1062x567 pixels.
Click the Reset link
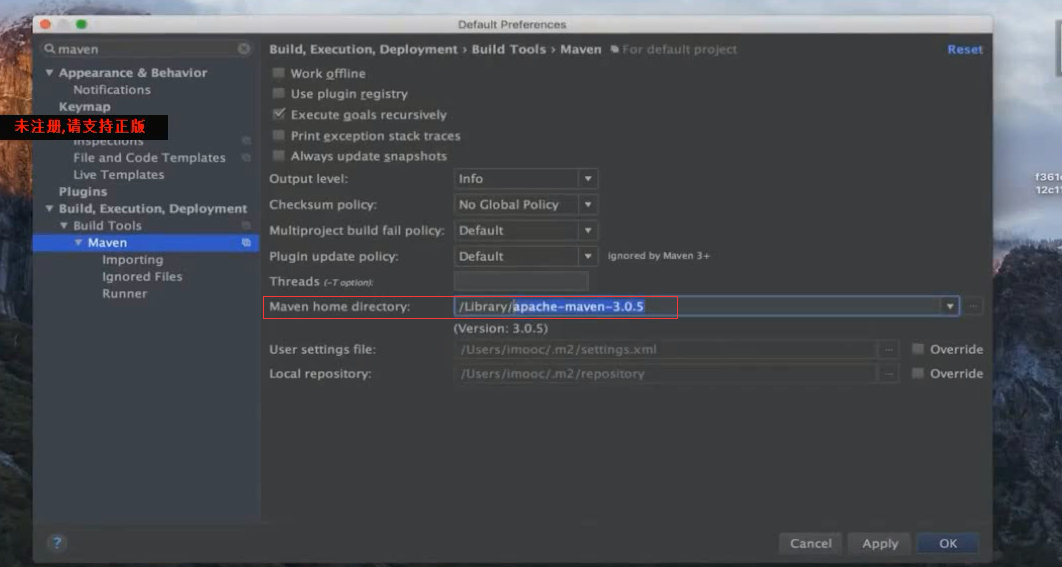965,49
